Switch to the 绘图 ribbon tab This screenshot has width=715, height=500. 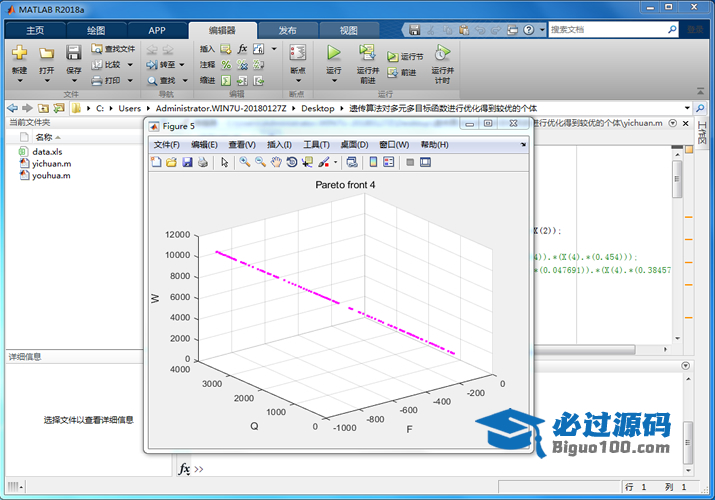pos(95,30)
